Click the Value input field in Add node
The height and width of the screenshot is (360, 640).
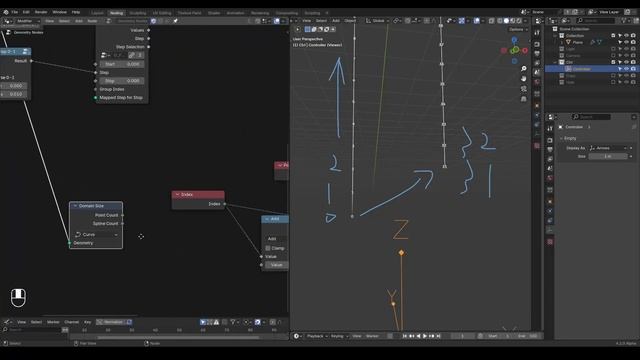pos(277,265)
